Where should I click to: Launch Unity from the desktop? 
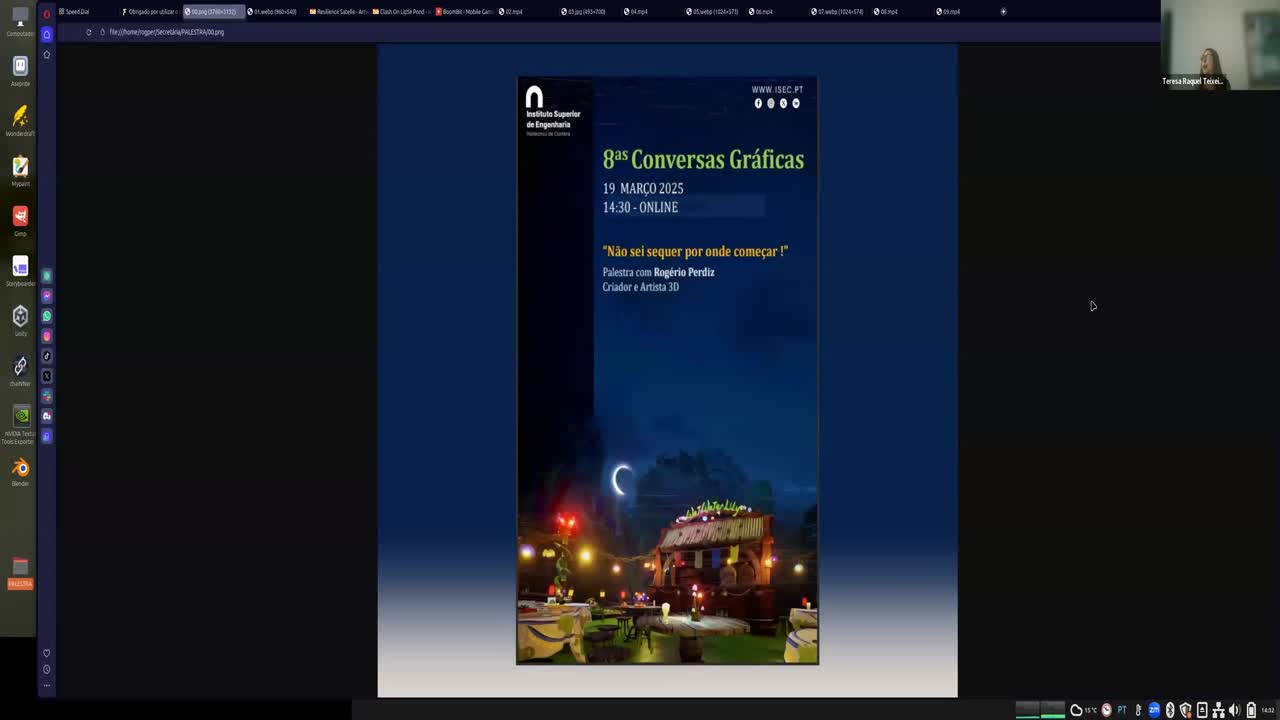tap(20, 320)
